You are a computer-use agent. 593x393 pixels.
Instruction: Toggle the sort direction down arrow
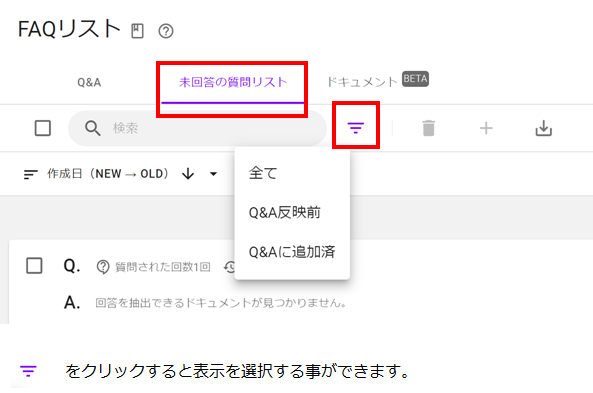(188, 174)
